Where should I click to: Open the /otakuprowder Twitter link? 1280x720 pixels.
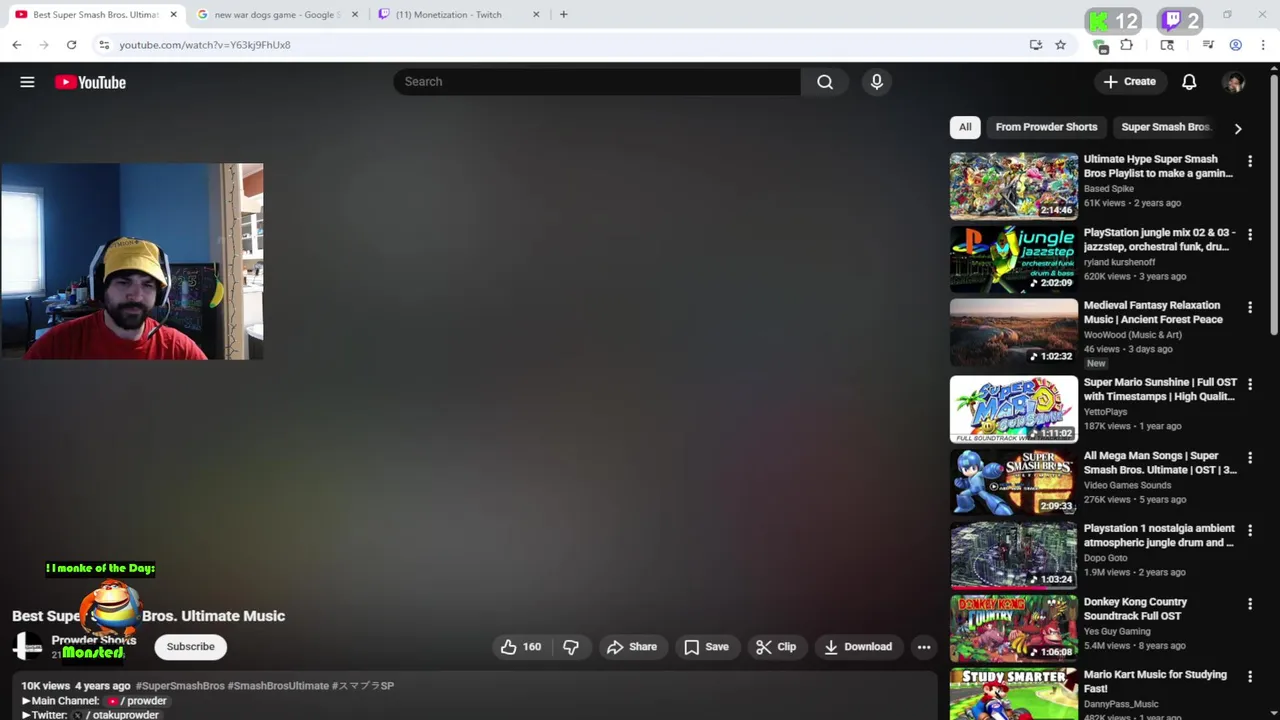[115, 715]
